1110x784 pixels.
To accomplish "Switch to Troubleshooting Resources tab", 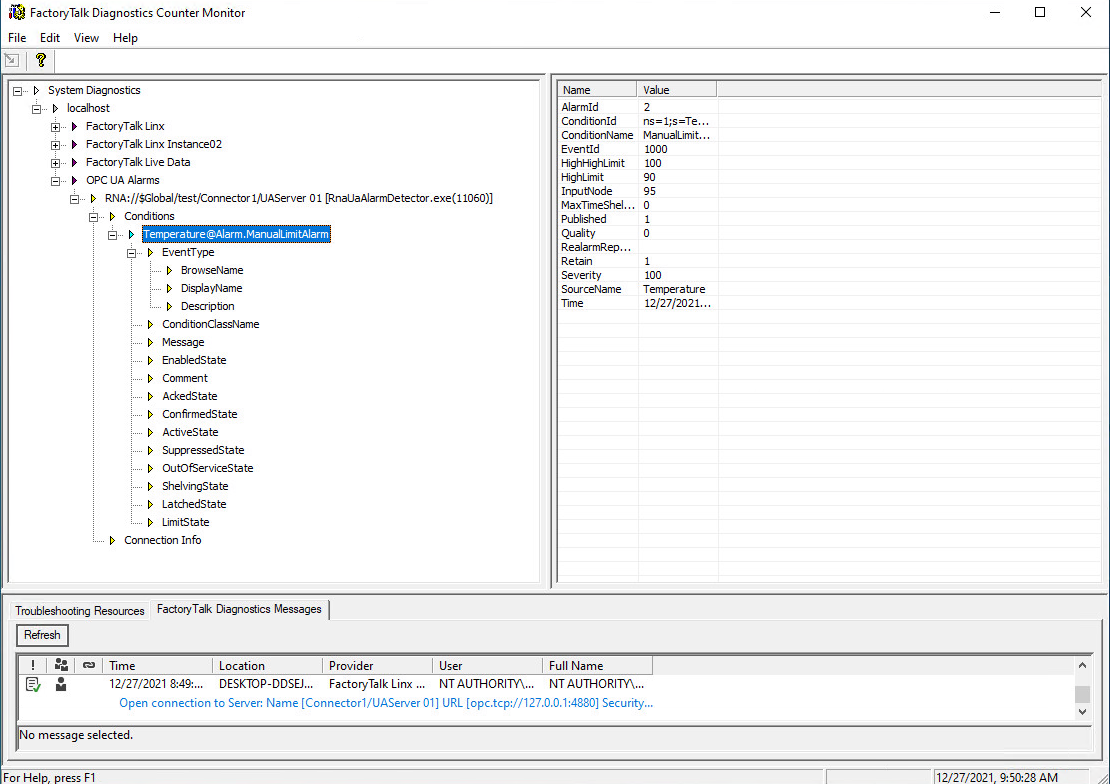I will 80,610.
